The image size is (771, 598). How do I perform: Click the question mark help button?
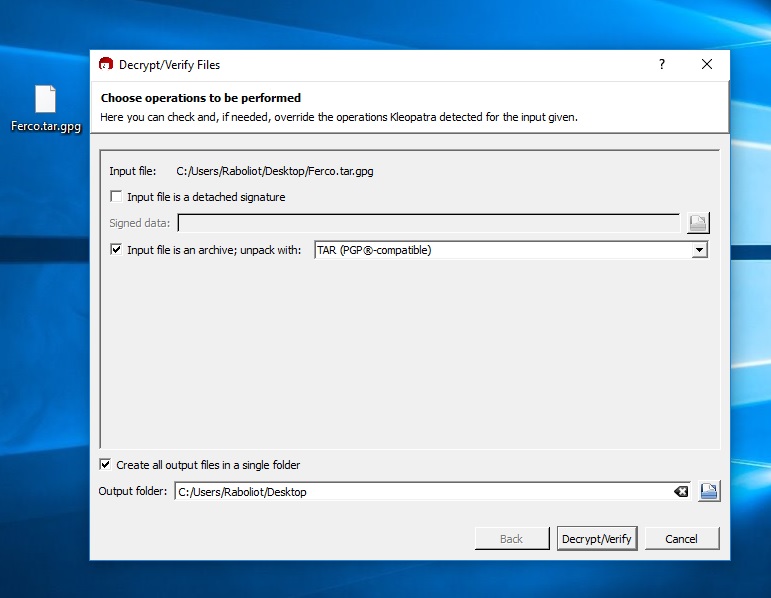(x=661, y=65)
